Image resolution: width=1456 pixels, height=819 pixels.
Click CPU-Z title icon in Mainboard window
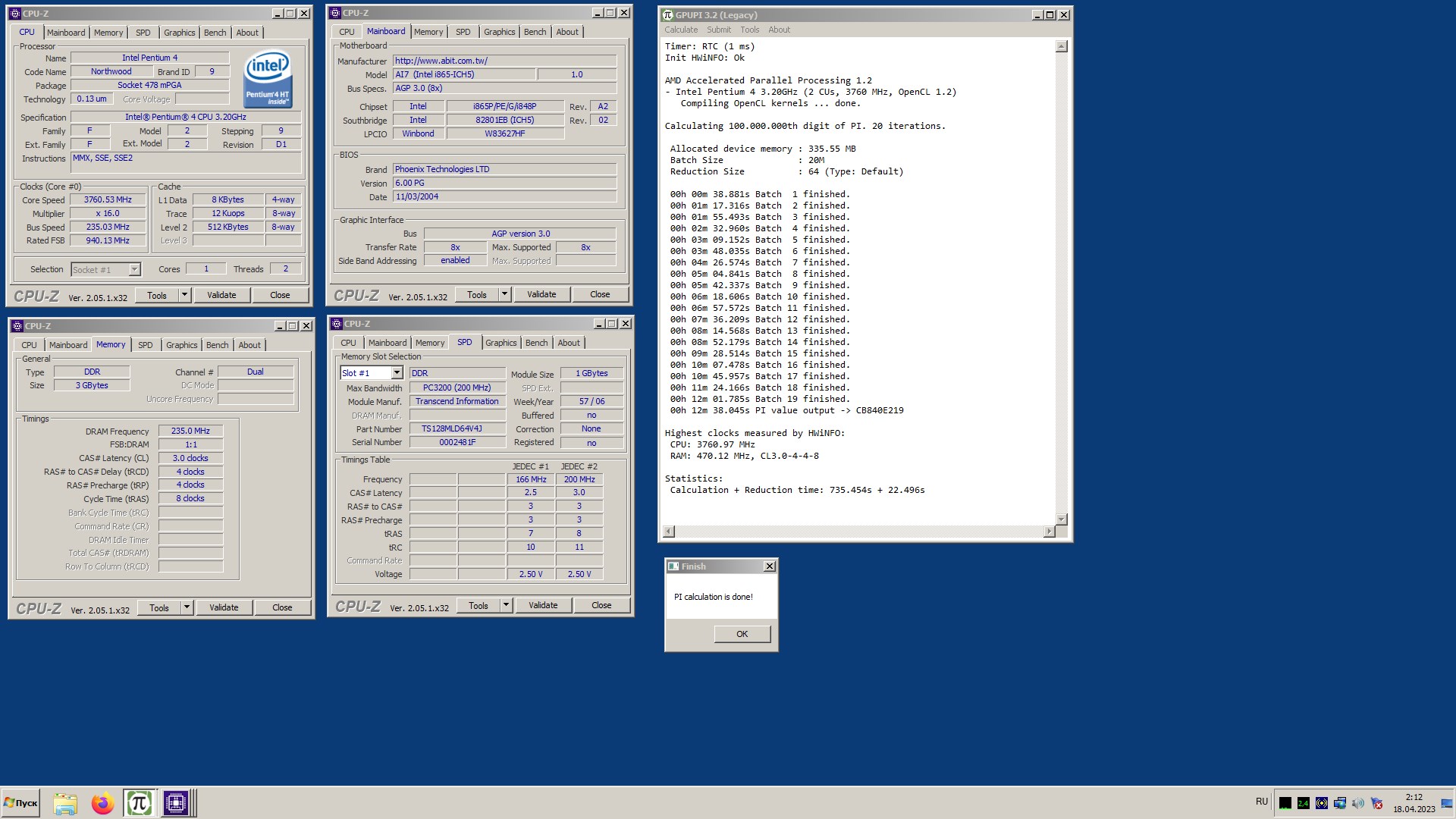coord(335,13)
